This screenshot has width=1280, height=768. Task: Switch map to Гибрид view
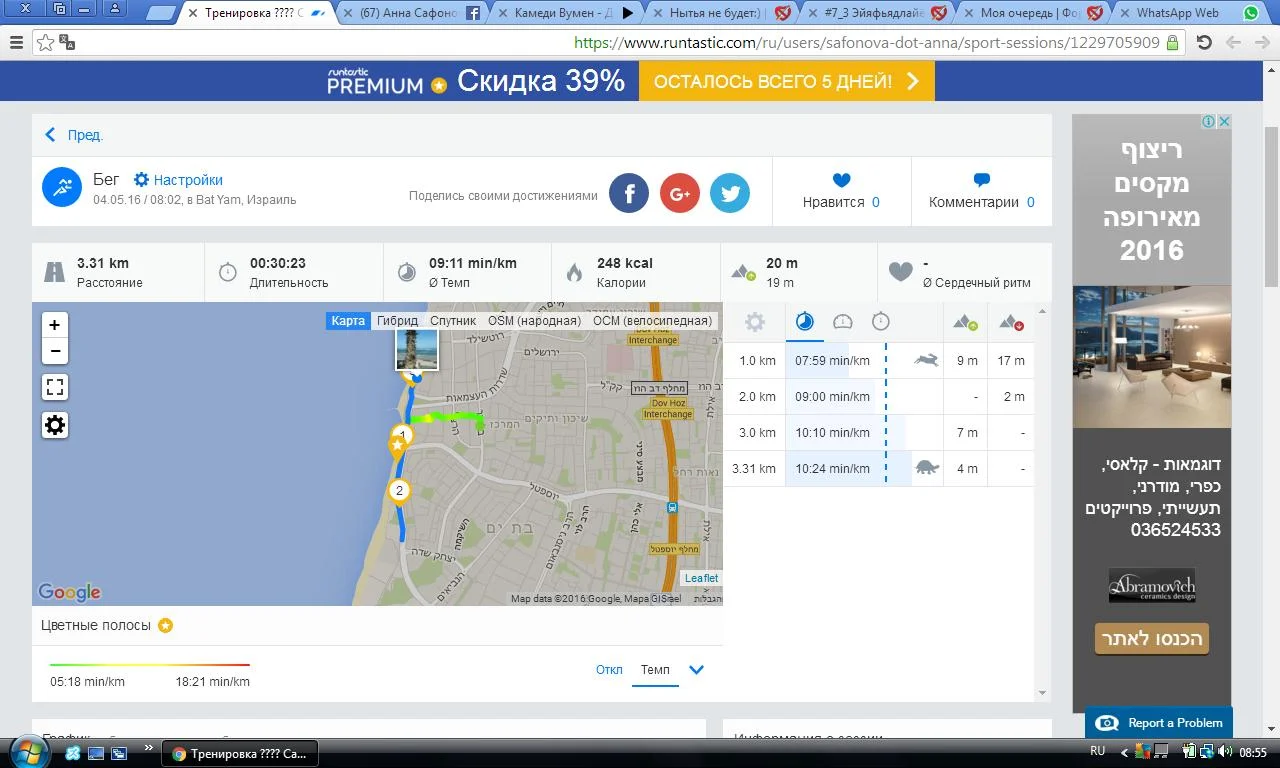click(398, 321)
